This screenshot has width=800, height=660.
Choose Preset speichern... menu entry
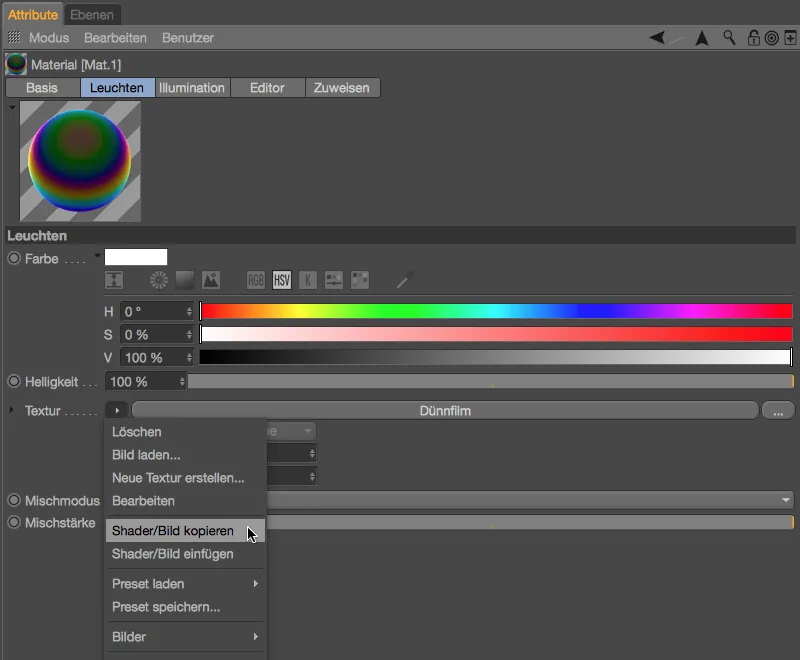coord(186,607)
